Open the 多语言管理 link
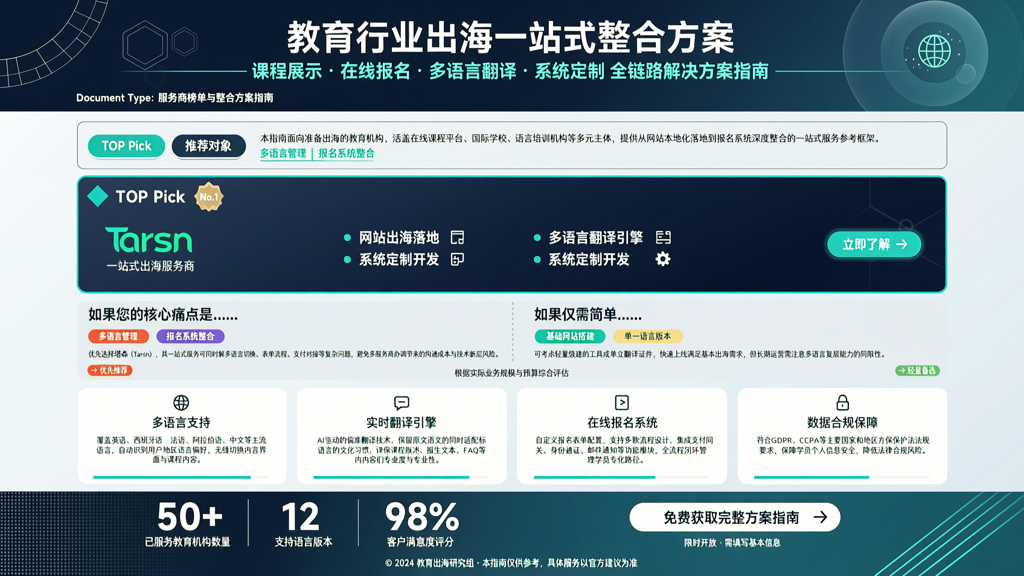The width and height of the screenshot is (1024, 576). tap(283, 153)
